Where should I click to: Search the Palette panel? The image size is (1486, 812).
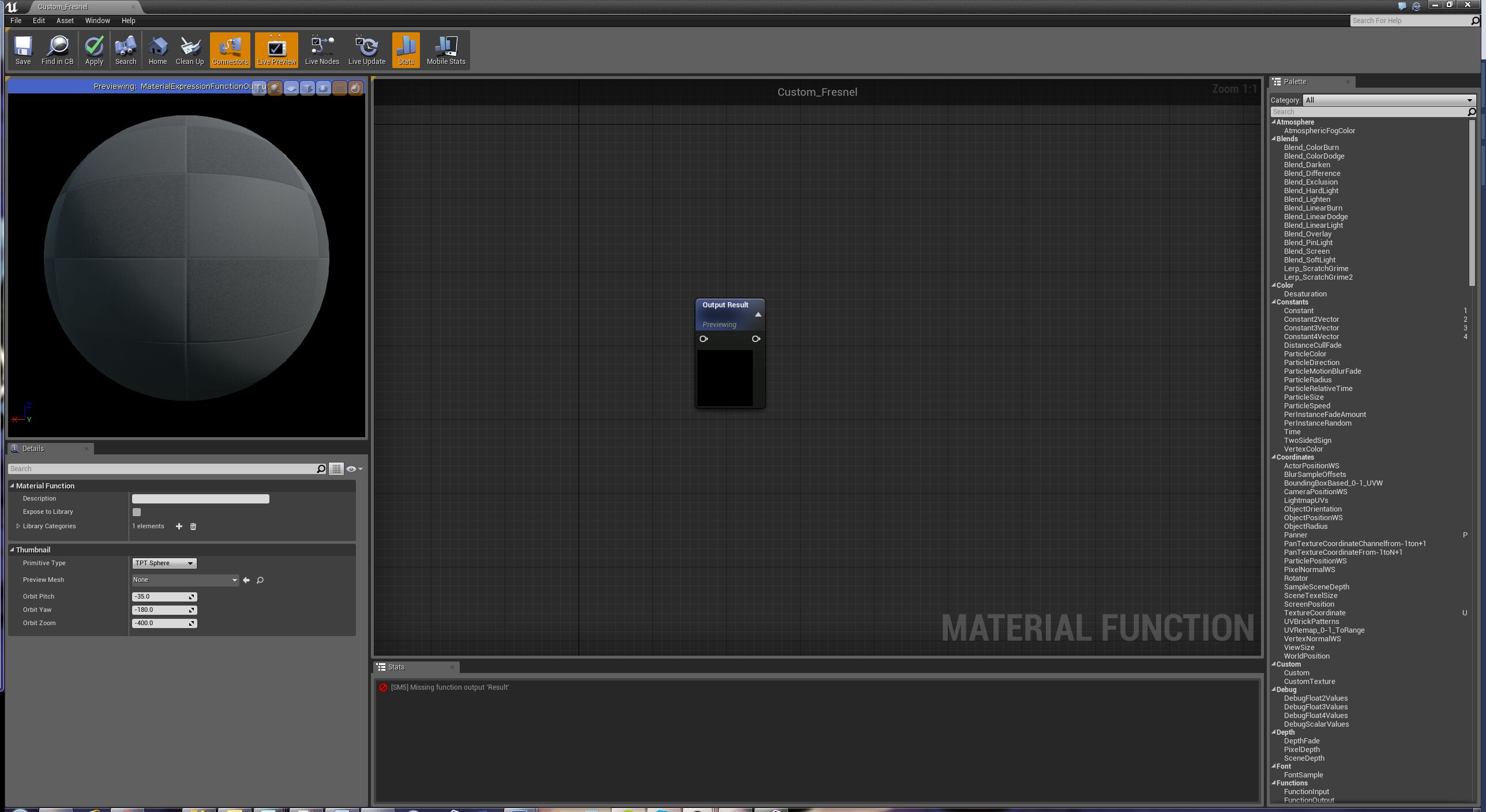click(x=1367, y=111)
